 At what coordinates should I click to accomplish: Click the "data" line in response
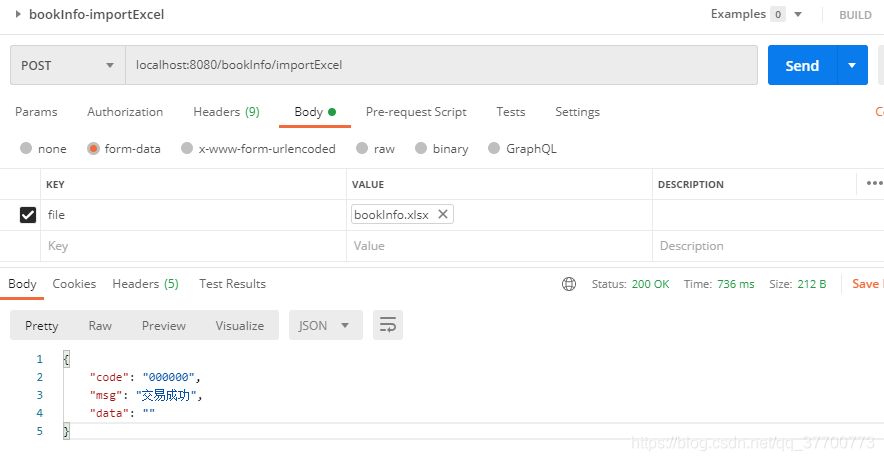(x=122, y=413)
